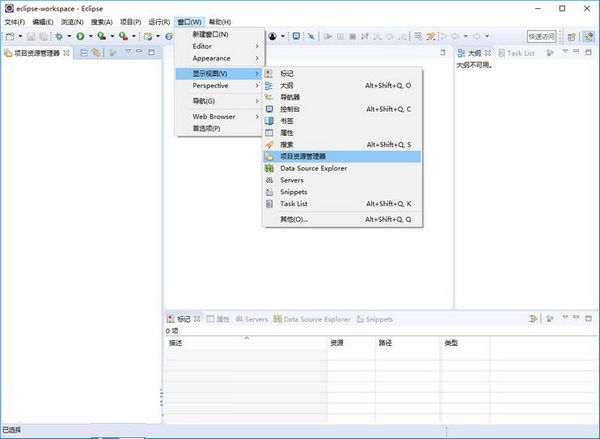Maximize the 大纲 outline panel
600x439 pixels.
(x=589, y=52)
